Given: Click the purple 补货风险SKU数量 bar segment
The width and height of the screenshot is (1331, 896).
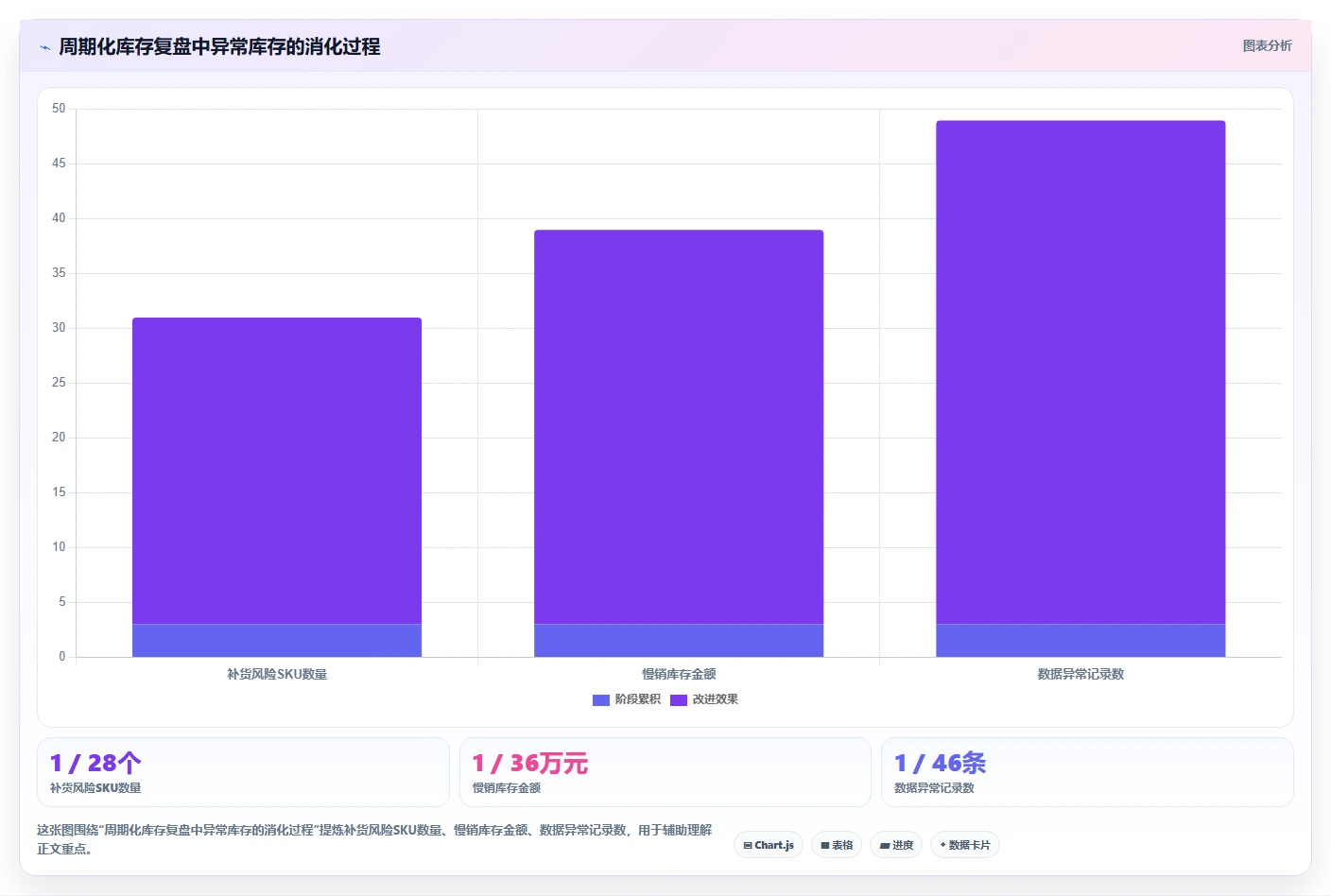Looking at the screenshot, I should (x=277, y=471).
